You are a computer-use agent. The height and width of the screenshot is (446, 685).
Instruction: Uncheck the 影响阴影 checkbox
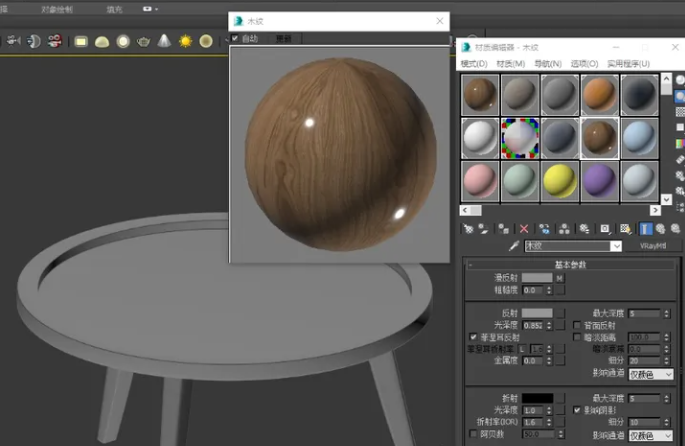[576, 410]
